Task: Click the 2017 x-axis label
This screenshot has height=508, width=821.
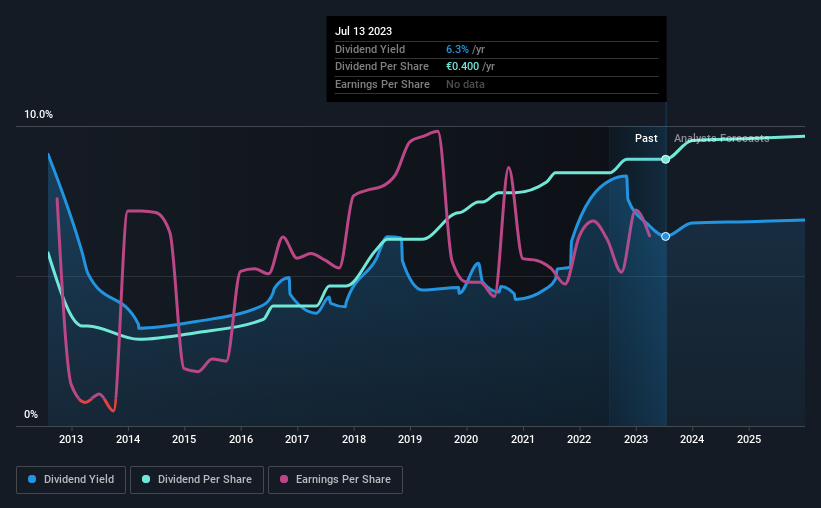Action: pyautogui.click(x=297, y=439)
